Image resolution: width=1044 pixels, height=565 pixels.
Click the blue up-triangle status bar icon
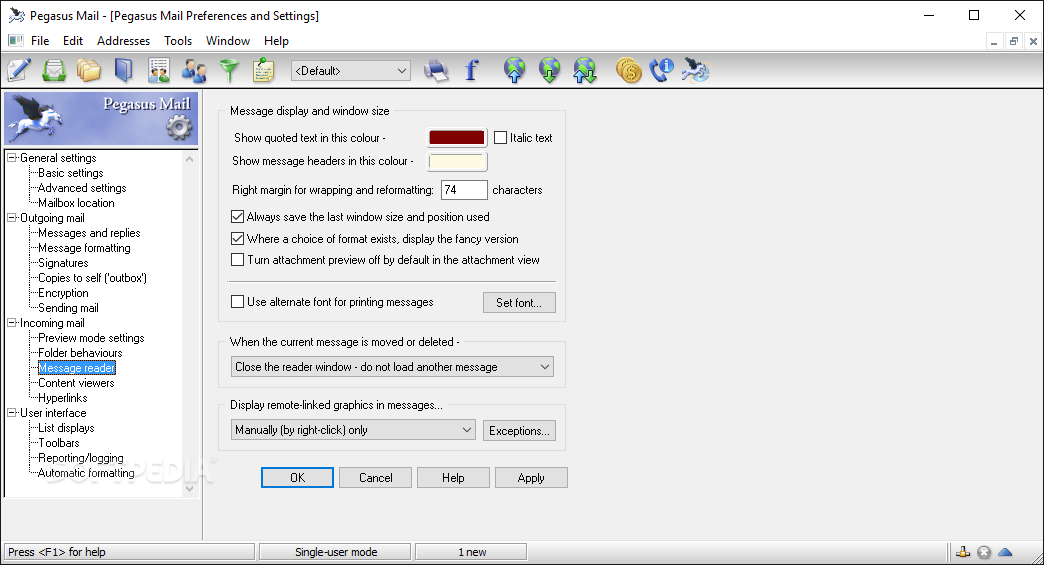tap(1005, 552)
